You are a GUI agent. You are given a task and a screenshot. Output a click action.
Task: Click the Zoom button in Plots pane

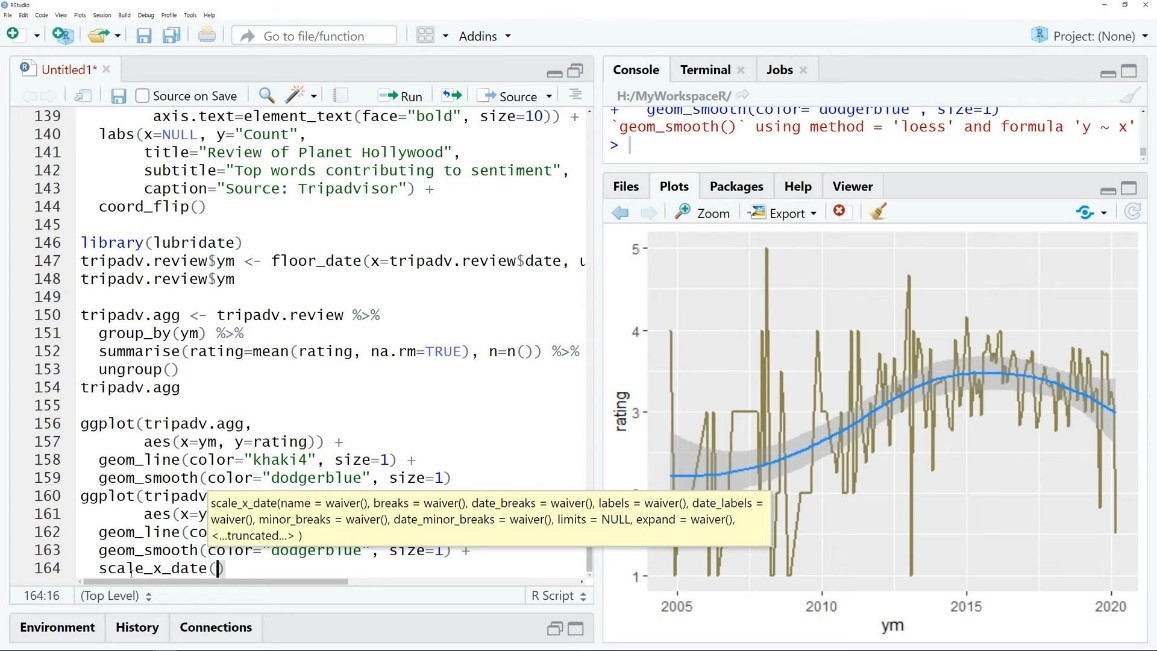(x=703, y=213)
